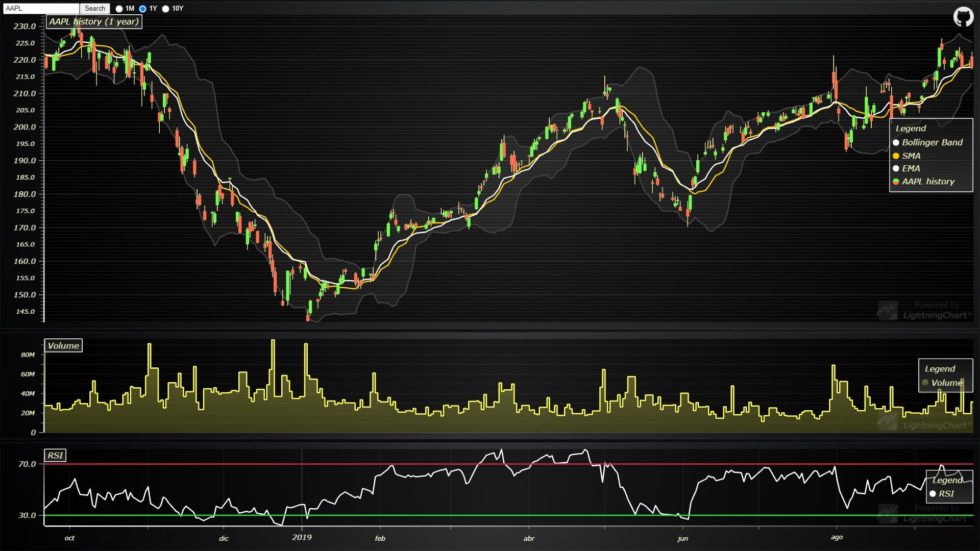Viewport: 980px width, 551px height.
Task: Click the Legend title in the price chart
Action: pos(910,128)
